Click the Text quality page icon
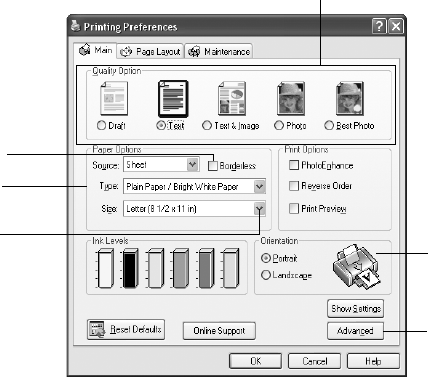 coord(173,99)
